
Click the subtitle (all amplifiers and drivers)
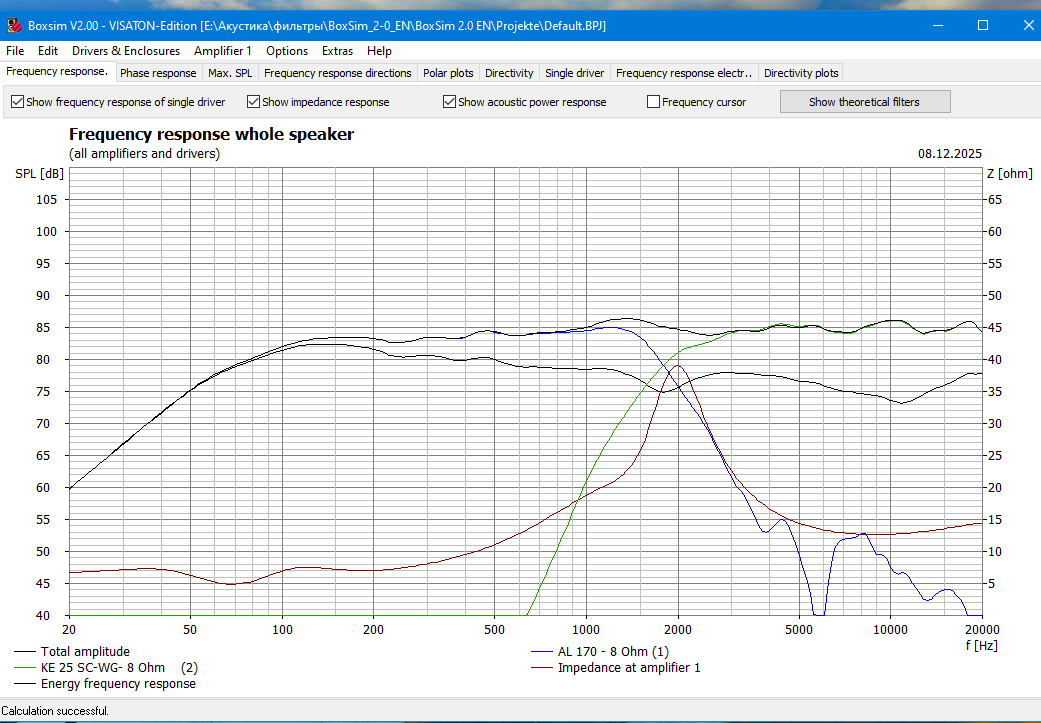pyautogui.click(x=144, y=153)
